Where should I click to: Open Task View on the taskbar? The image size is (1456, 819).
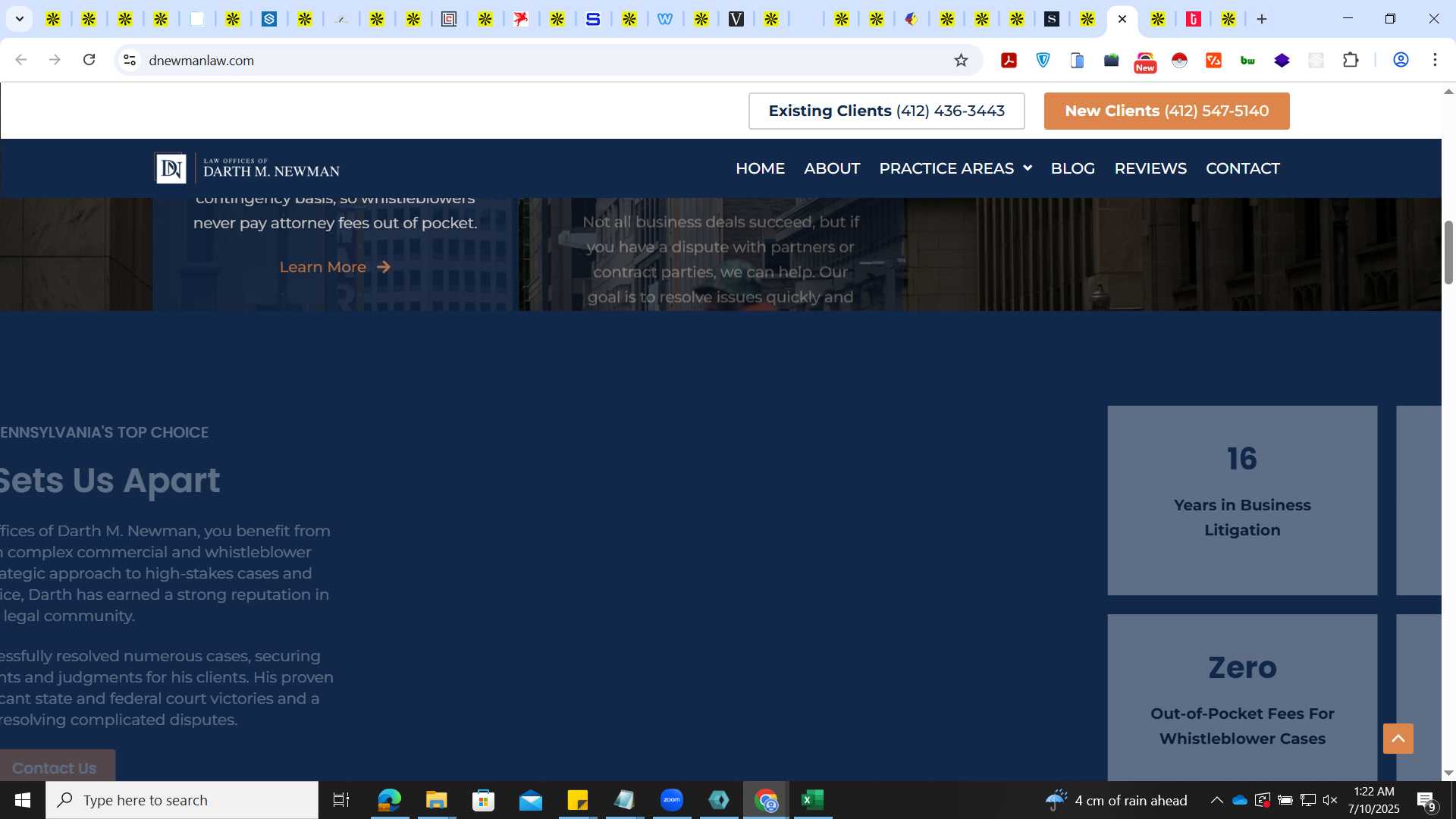[x=341, y=800]
